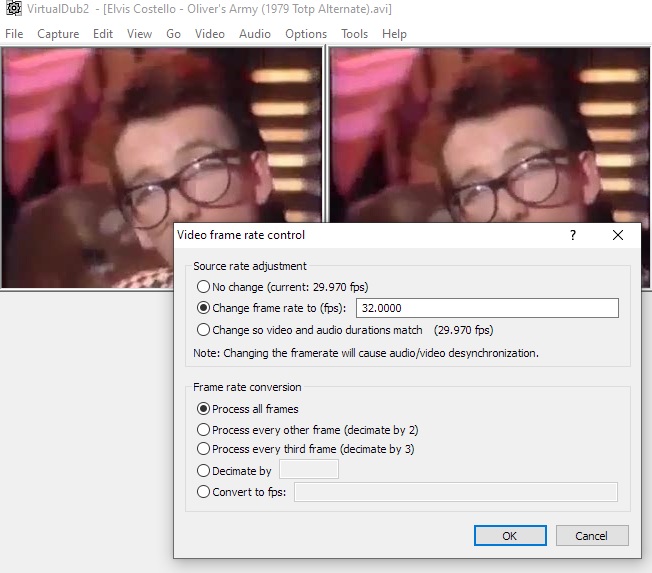The image size is (652, 573).
Task: Click the frame rate field showing 32.0000
Action: [x=487, y=308]
